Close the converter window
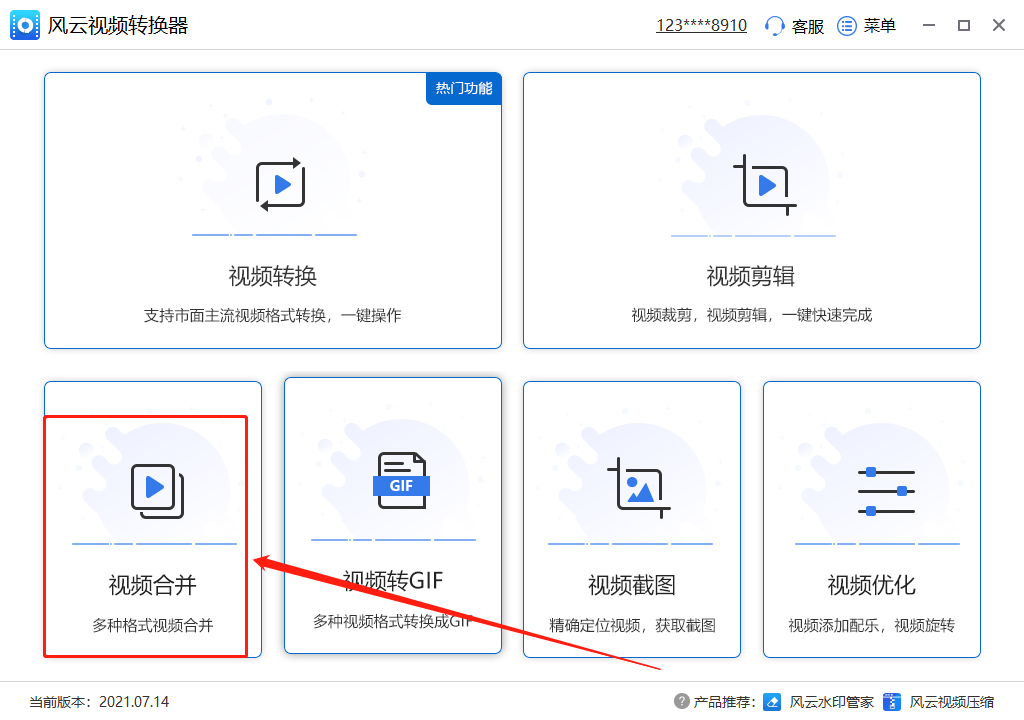Viewport: 1024px width, 720px height. [x=999, y=25]
